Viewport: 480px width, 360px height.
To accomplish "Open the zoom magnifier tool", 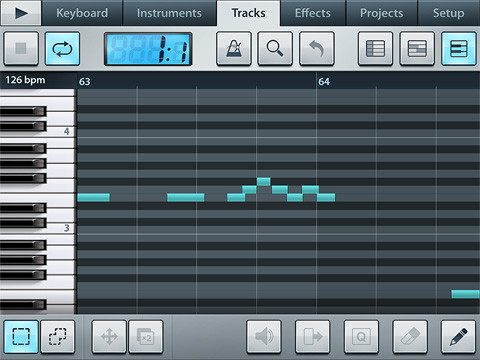I will point(275,49).
